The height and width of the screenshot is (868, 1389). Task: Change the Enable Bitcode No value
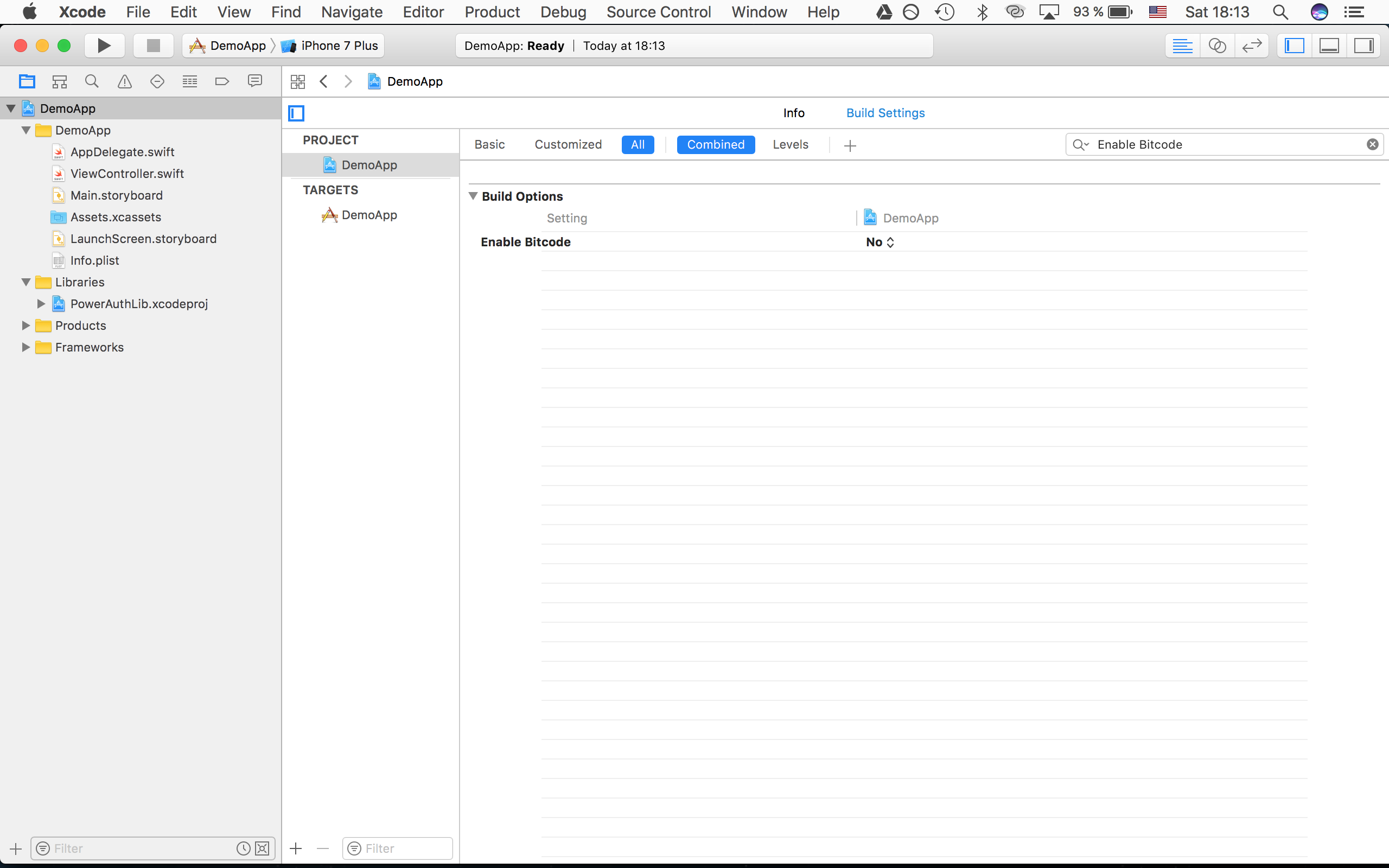[x=880, y=242]
